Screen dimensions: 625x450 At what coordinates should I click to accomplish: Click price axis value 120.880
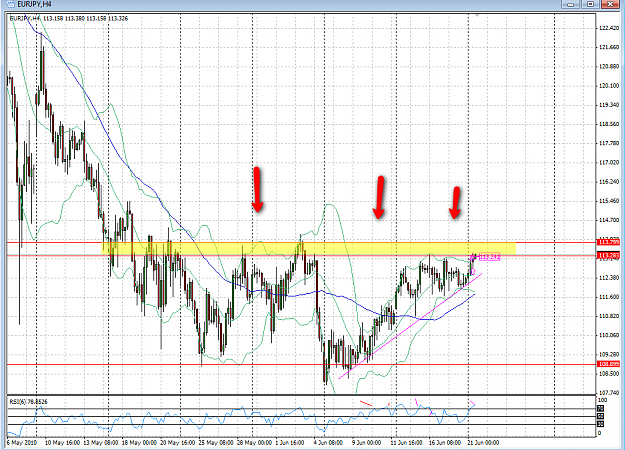tap(609, 66)
